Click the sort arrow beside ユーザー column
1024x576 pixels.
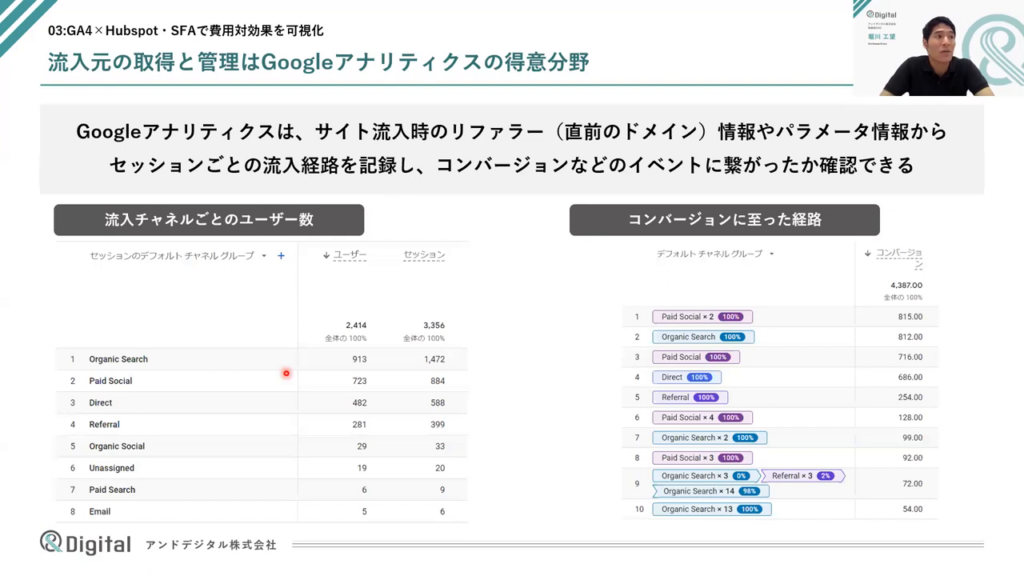tap(326, 256)
